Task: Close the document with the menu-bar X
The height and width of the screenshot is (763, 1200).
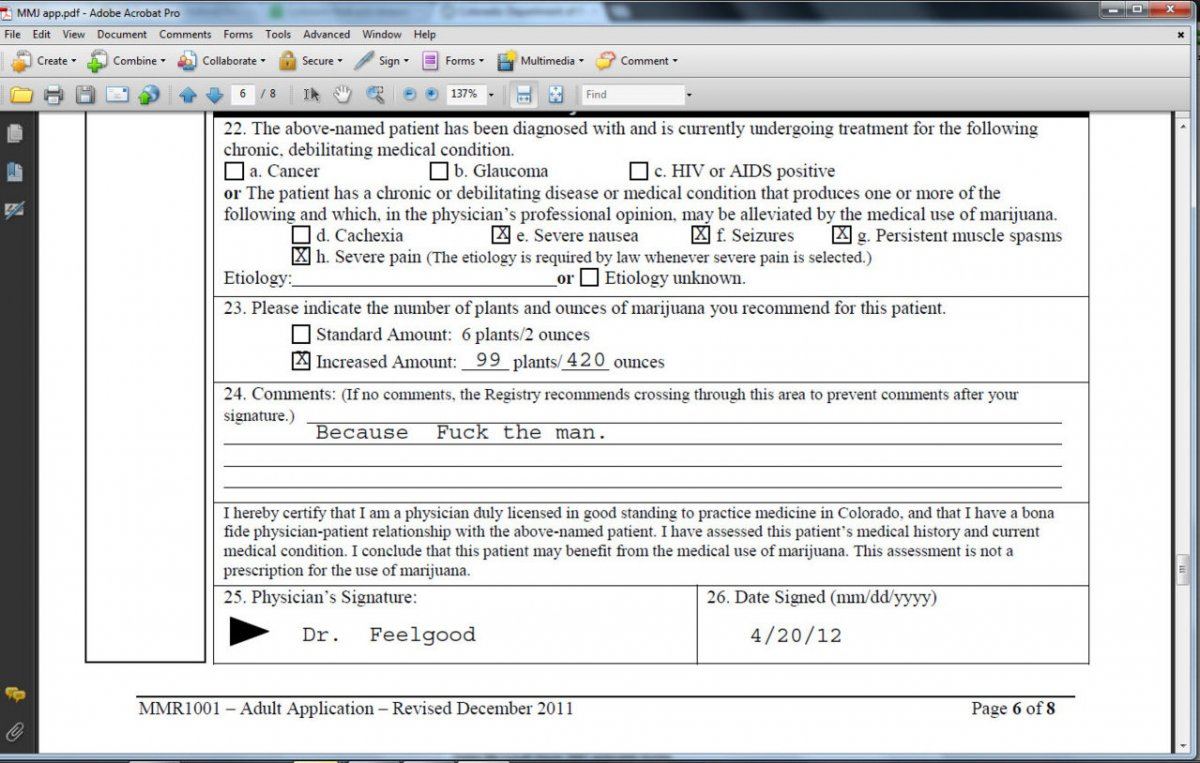Action: (1181, 34)
